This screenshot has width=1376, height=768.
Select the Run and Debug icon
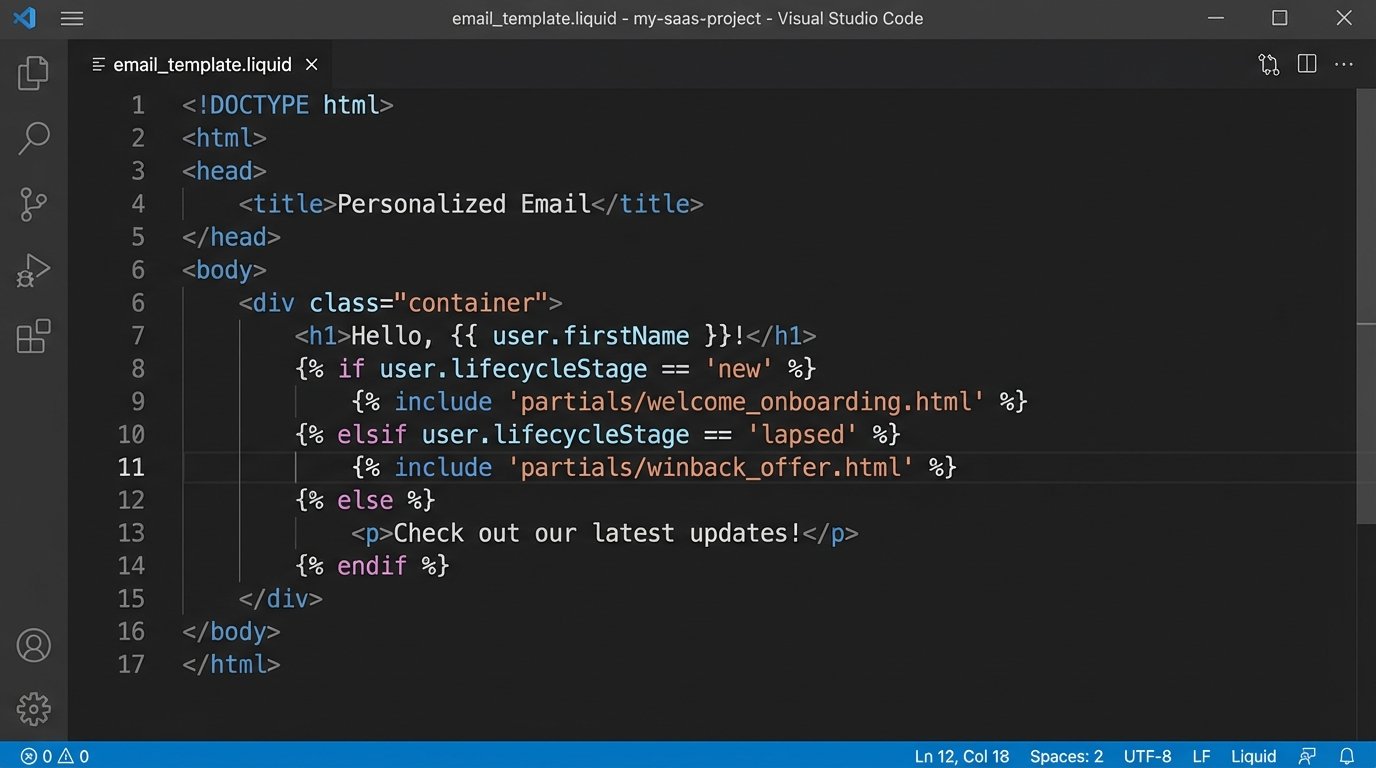click(x=33, y=269)
